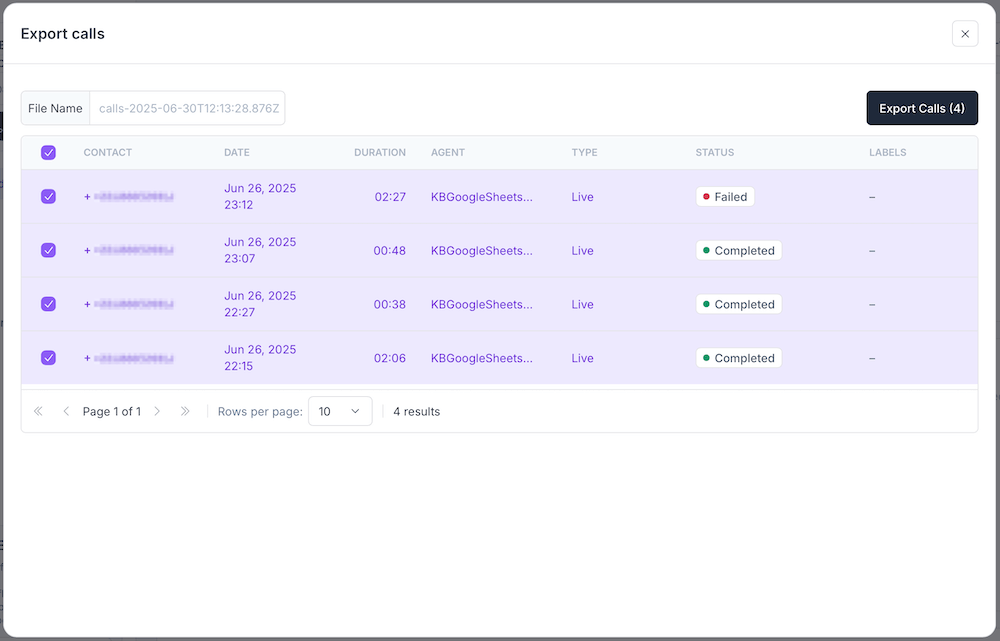This screenshot has height=641, width=1000.
Task: Go to first page pagination arrow
Action: pyautogui.click(x=39, y=411)
